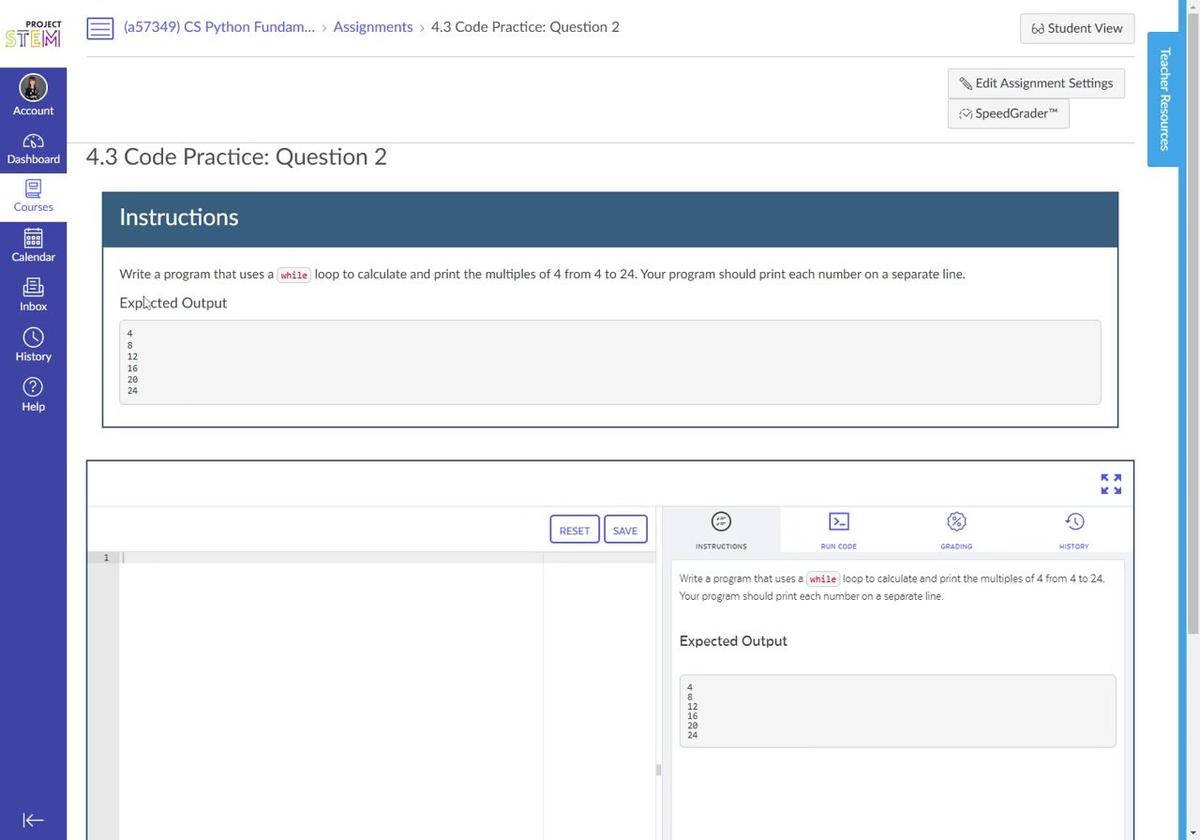Open the Calendar from sidebar
1200x840 pixels.
33,246
